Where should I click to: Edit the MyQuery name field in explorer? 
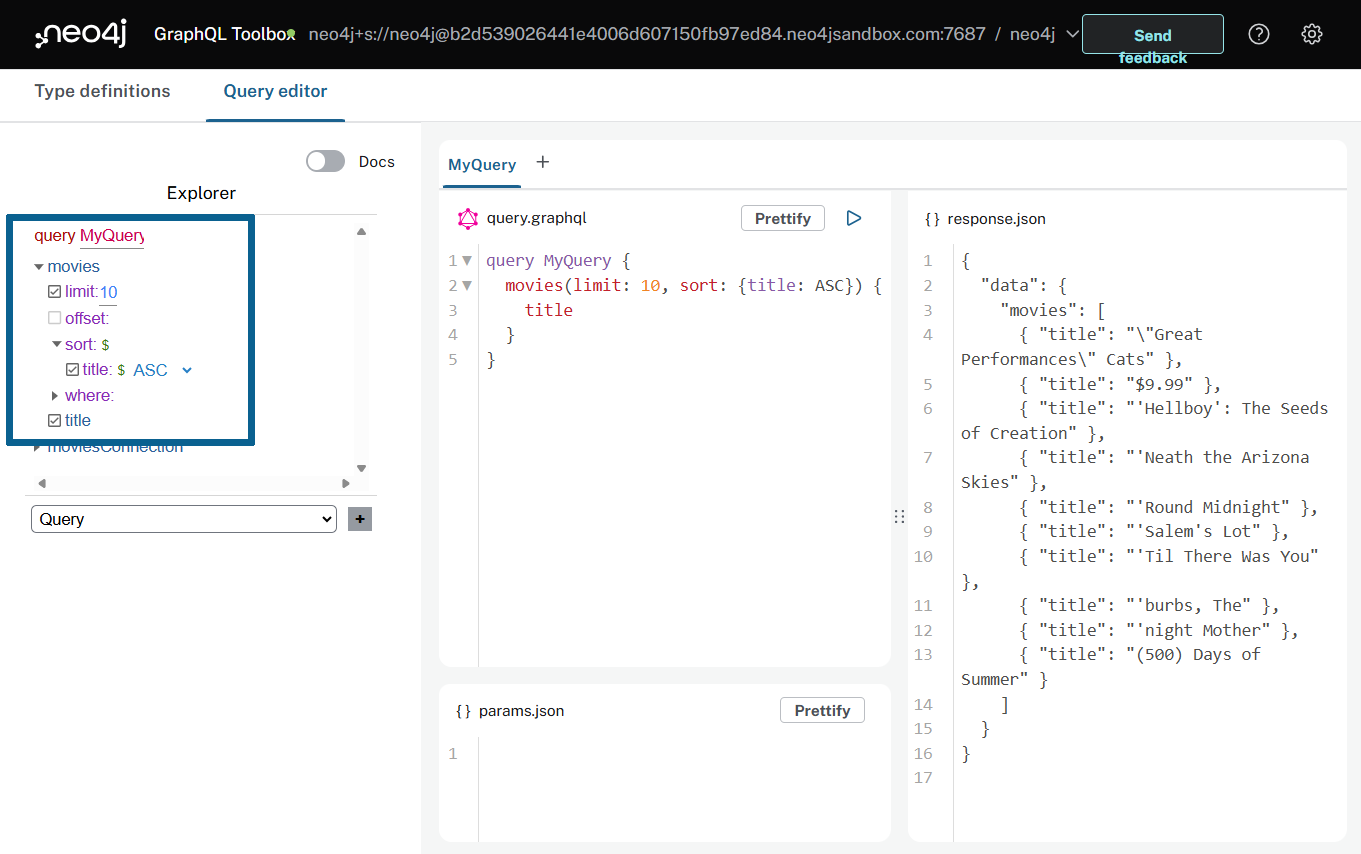tap(112, 236)
